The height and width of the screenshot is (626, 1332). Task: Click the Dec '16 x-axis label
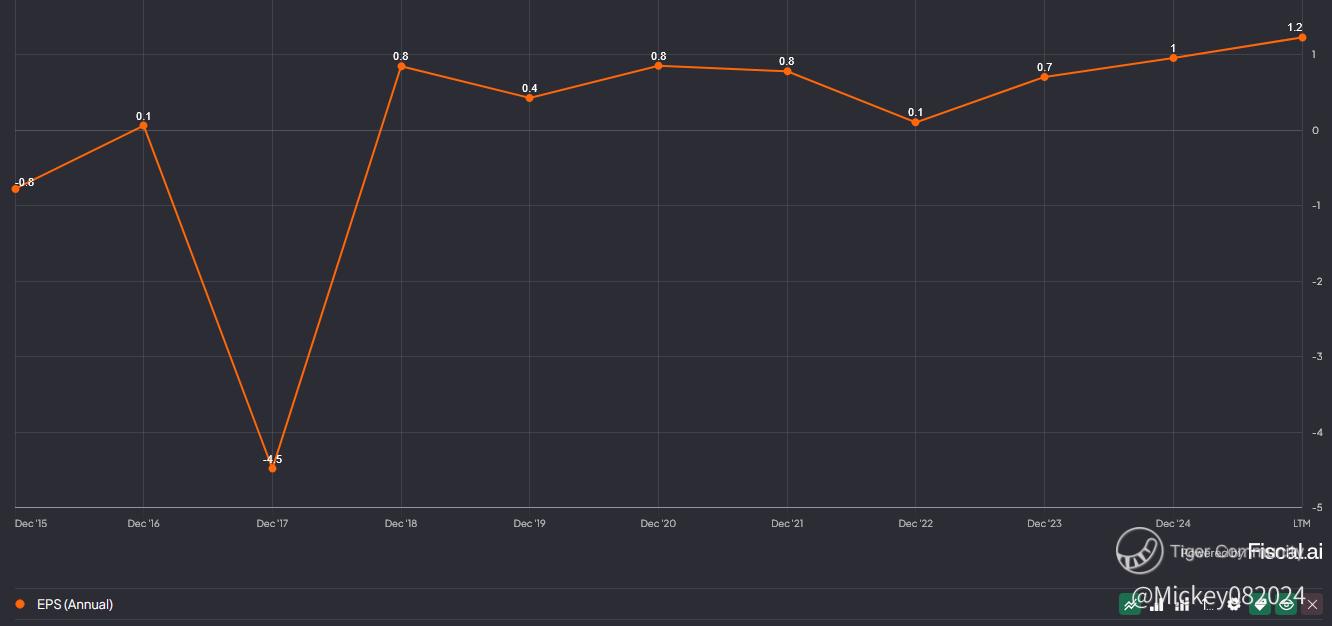[143, 523]
